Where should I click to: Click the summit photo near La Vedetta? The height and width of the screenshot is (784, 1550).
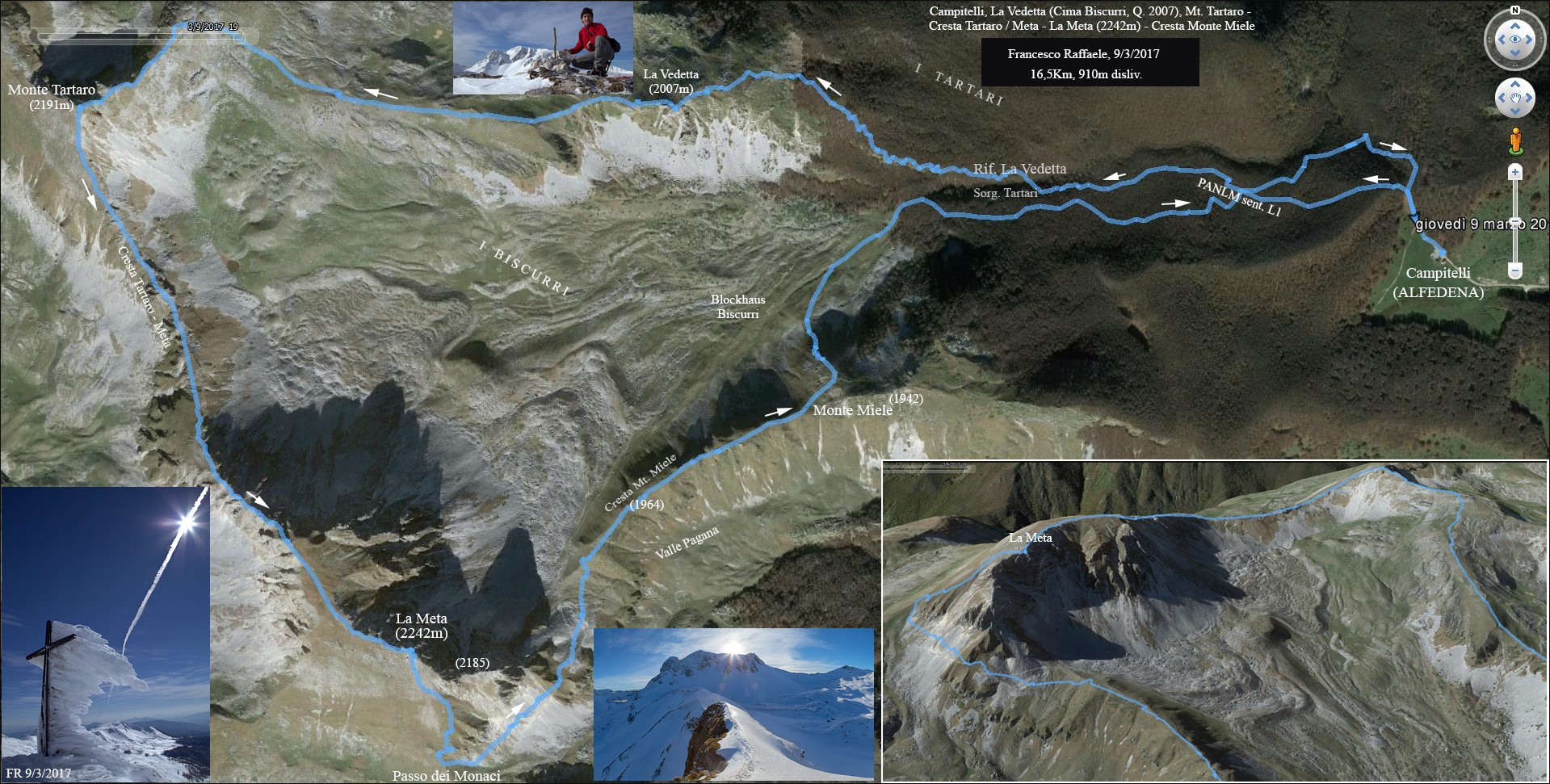543,48
